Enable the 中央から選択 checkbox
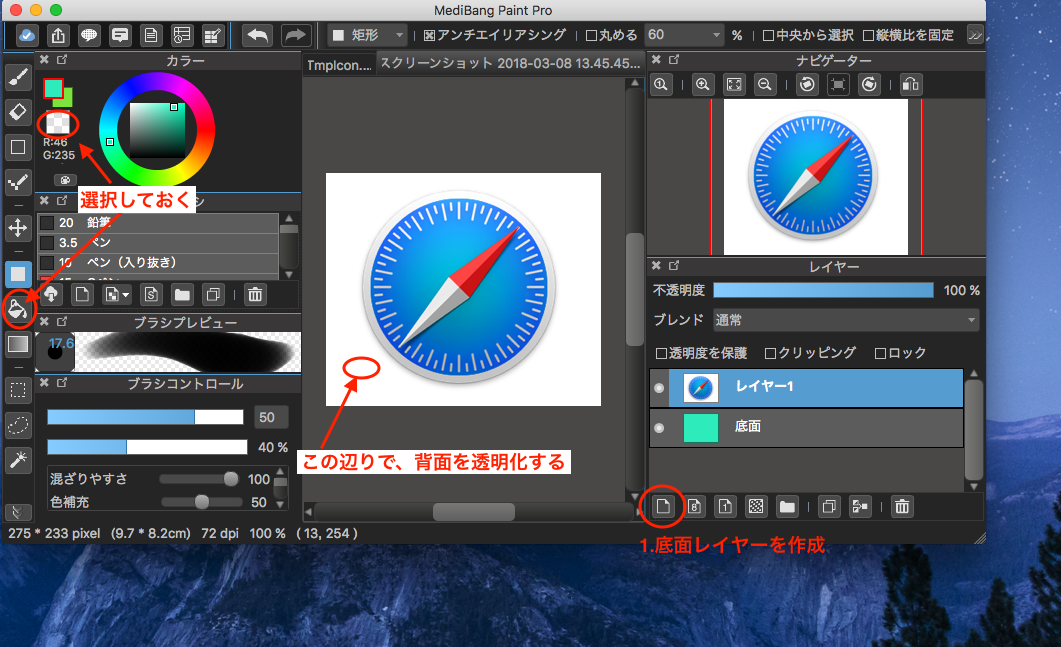Screen dimensions: 1061x647 (768, 35)
